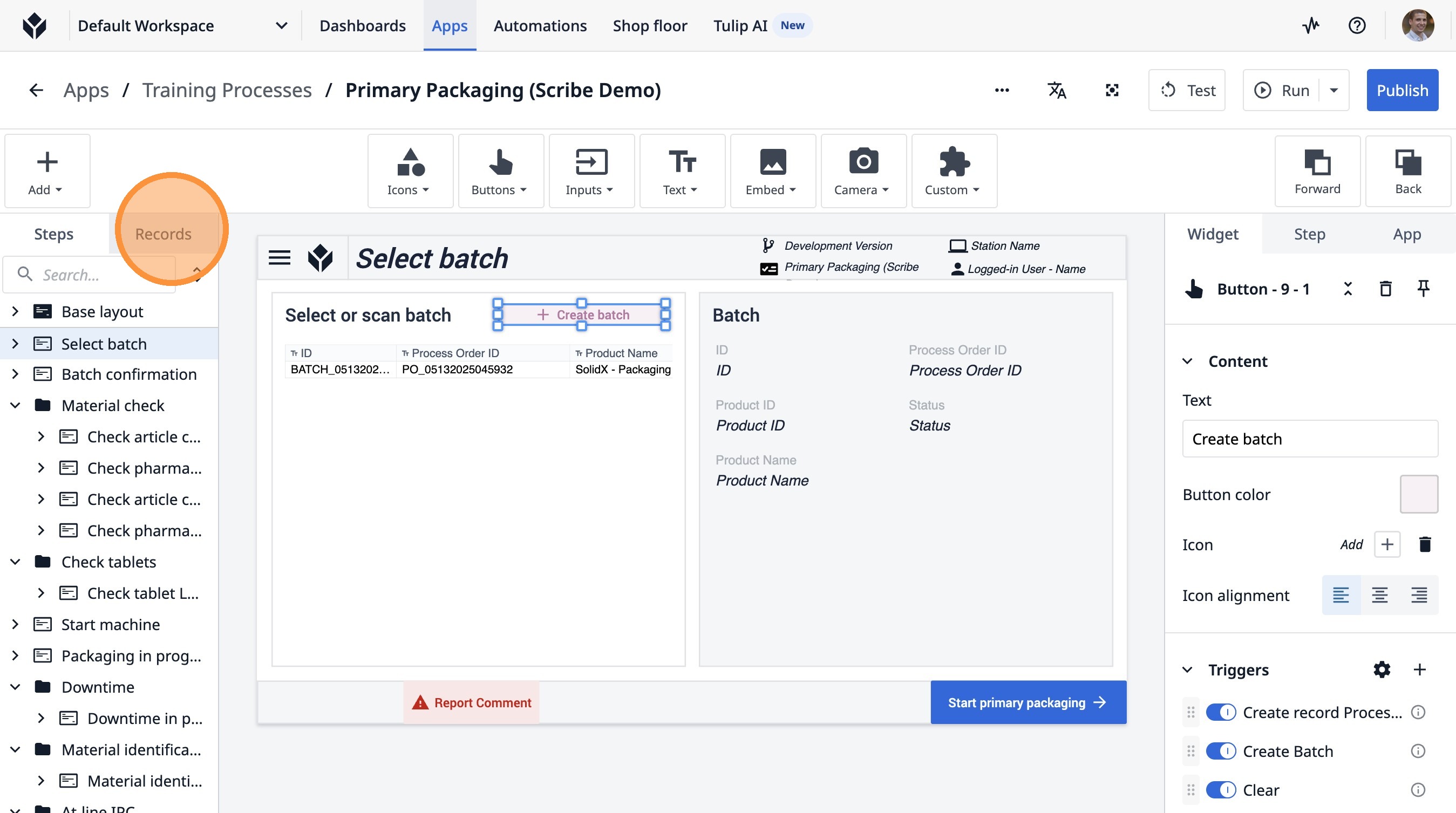
Task: Pin the selected widget panel
Action: pyautogui.click(x=1423, y=289)
